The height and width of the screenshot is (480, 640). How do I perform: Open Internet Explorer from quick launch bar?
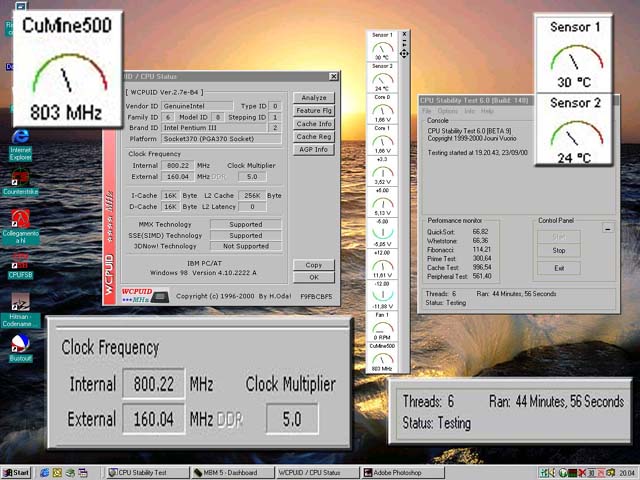[44, 473]
